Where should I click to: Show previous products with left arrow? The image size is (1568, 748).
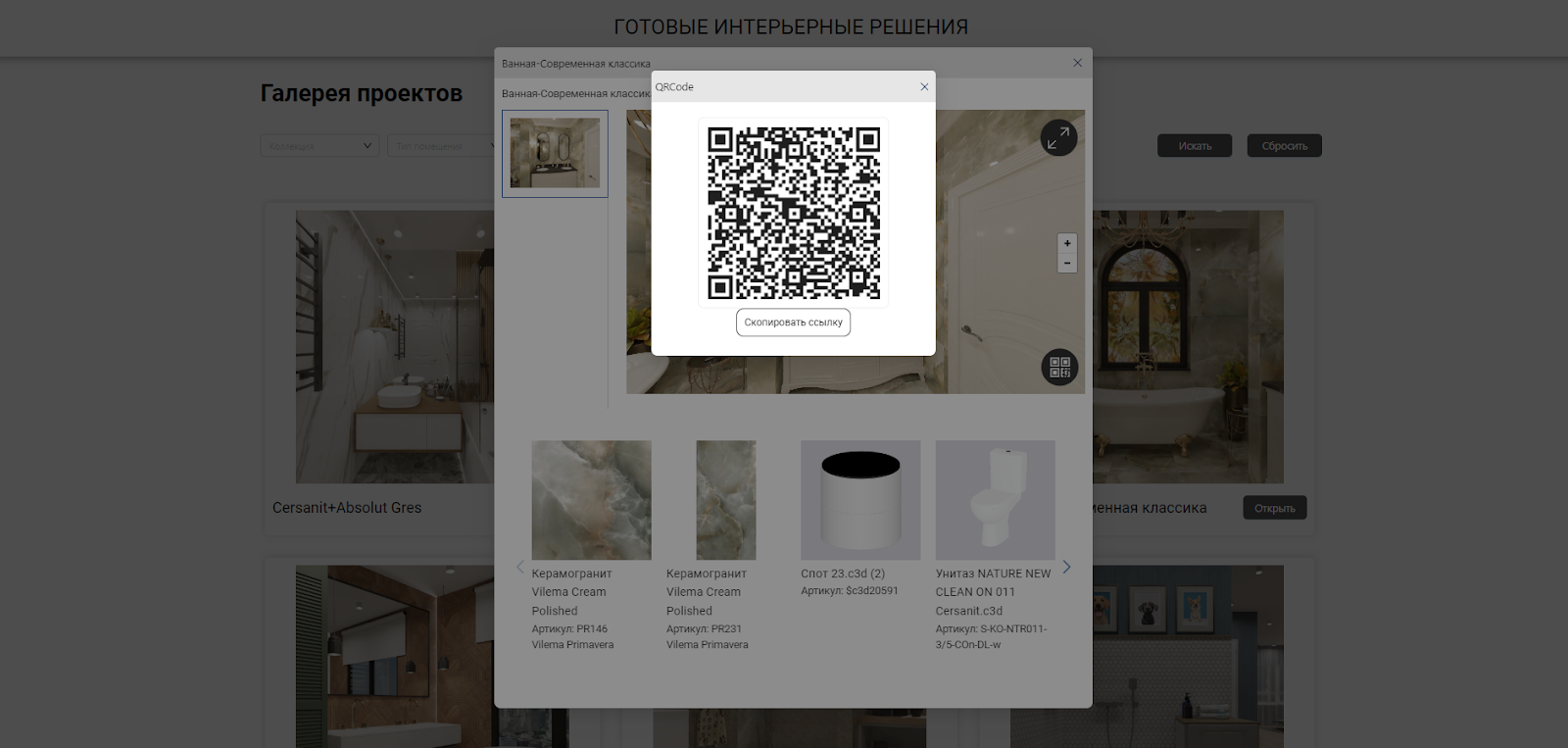coord(520,567)
